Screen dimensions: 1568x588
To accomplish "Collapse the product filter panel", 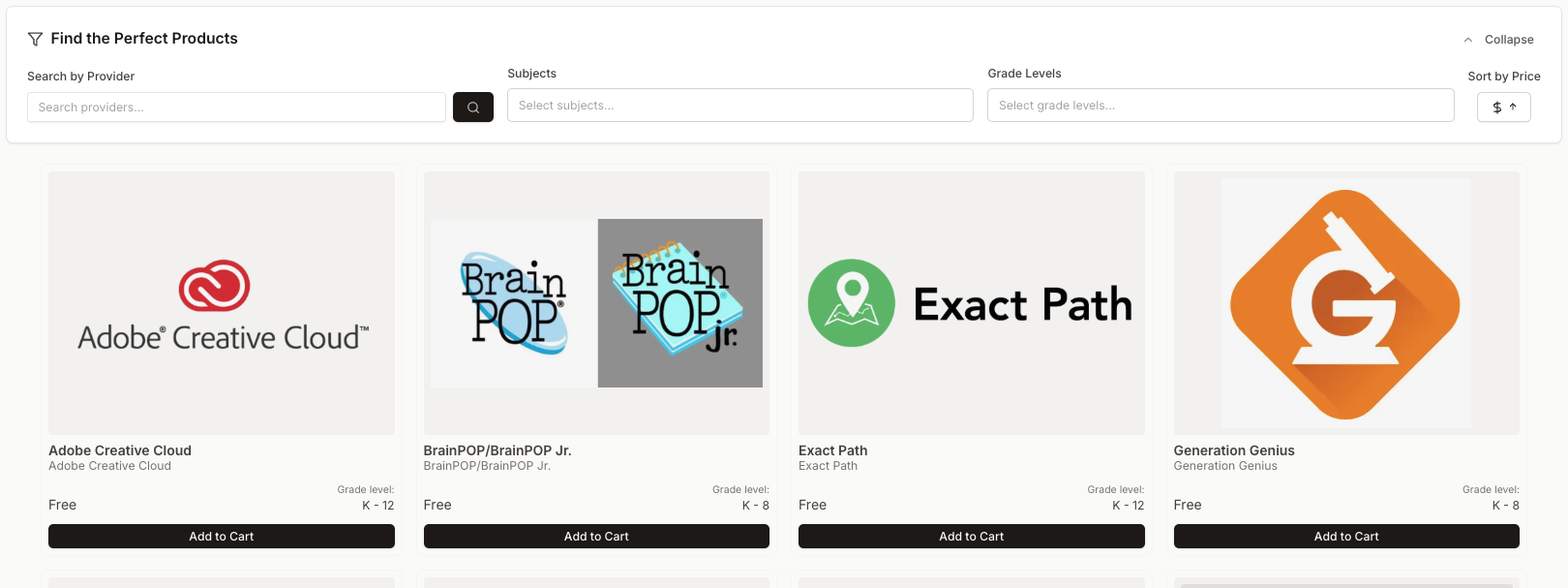I will point(1498,40).
